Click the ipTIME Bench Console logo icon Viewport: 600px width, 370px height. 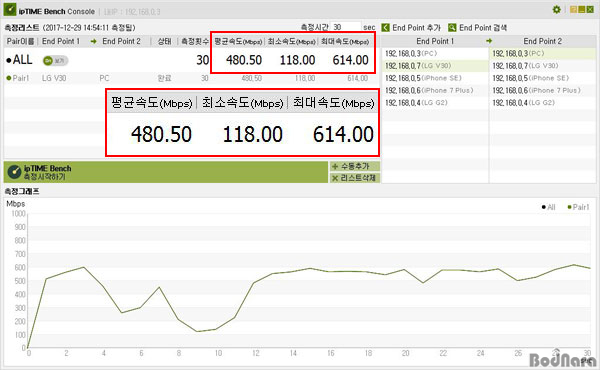point(10,10)
